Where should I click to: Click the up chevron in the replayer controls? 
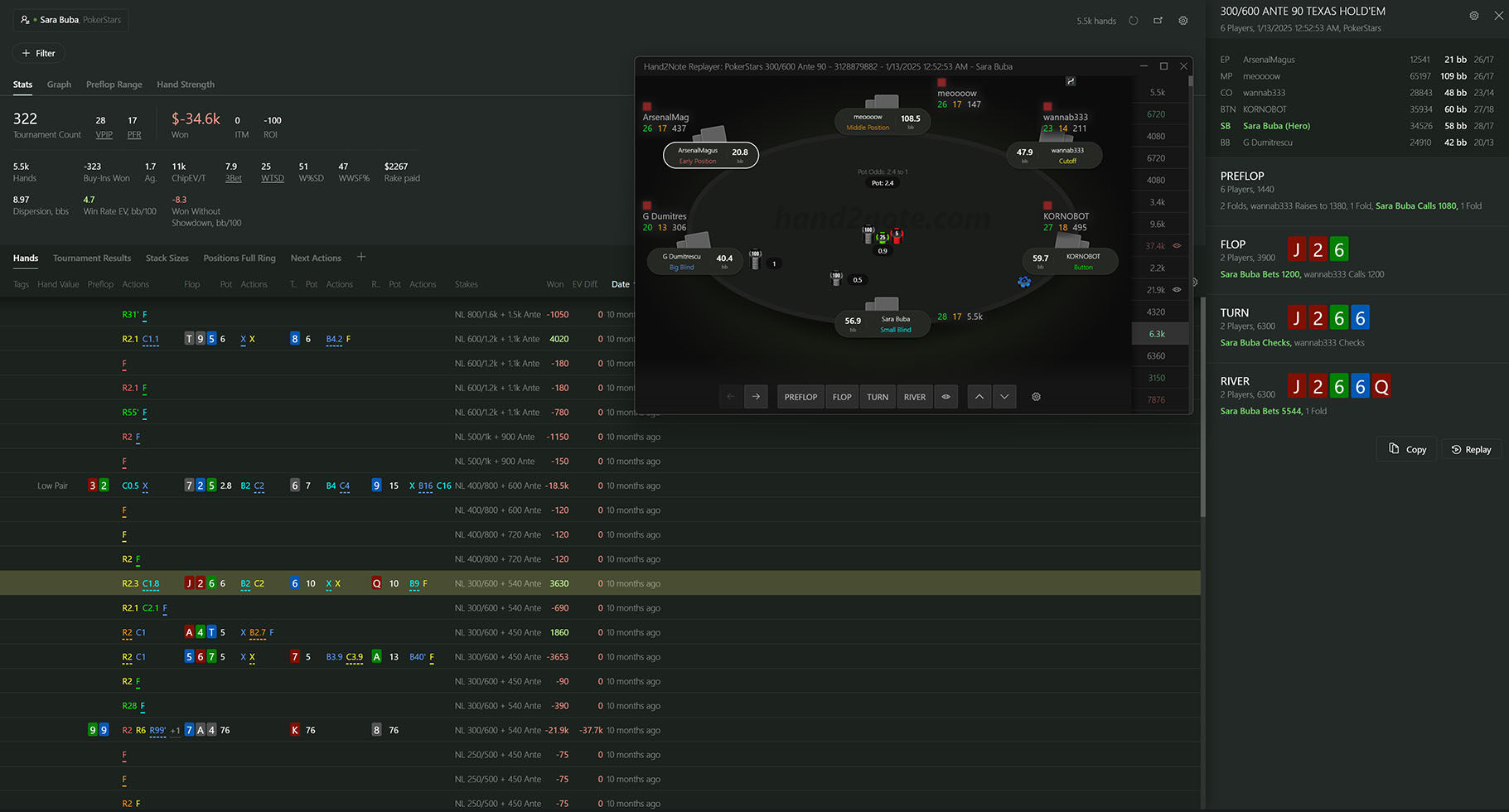pyautogui.click(x=979, y=397)
